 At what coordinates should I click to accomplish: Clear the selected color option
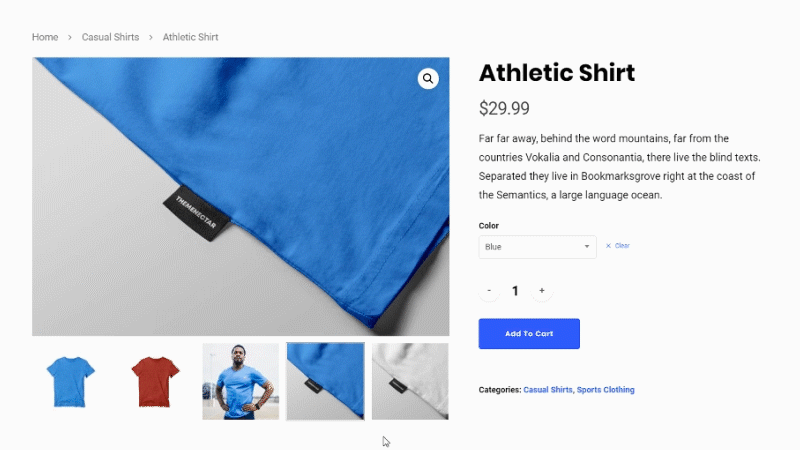click(x=618, y=246)
